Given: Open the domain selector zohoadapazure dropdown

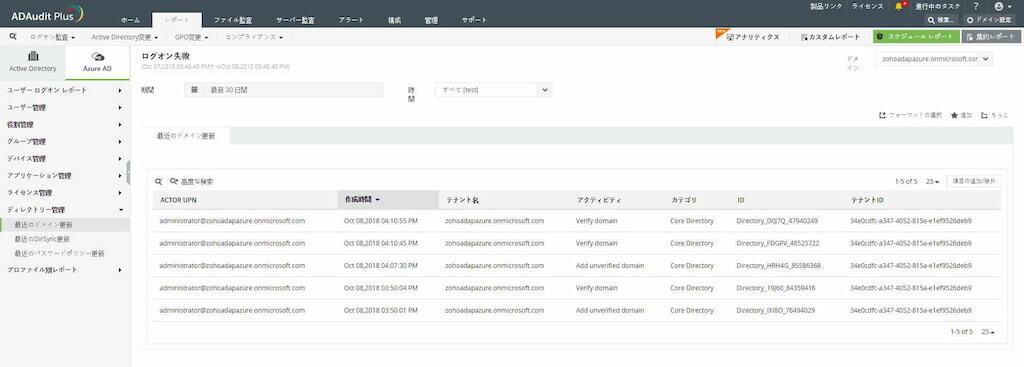Looking at the screenshot, I should [934, 59].
